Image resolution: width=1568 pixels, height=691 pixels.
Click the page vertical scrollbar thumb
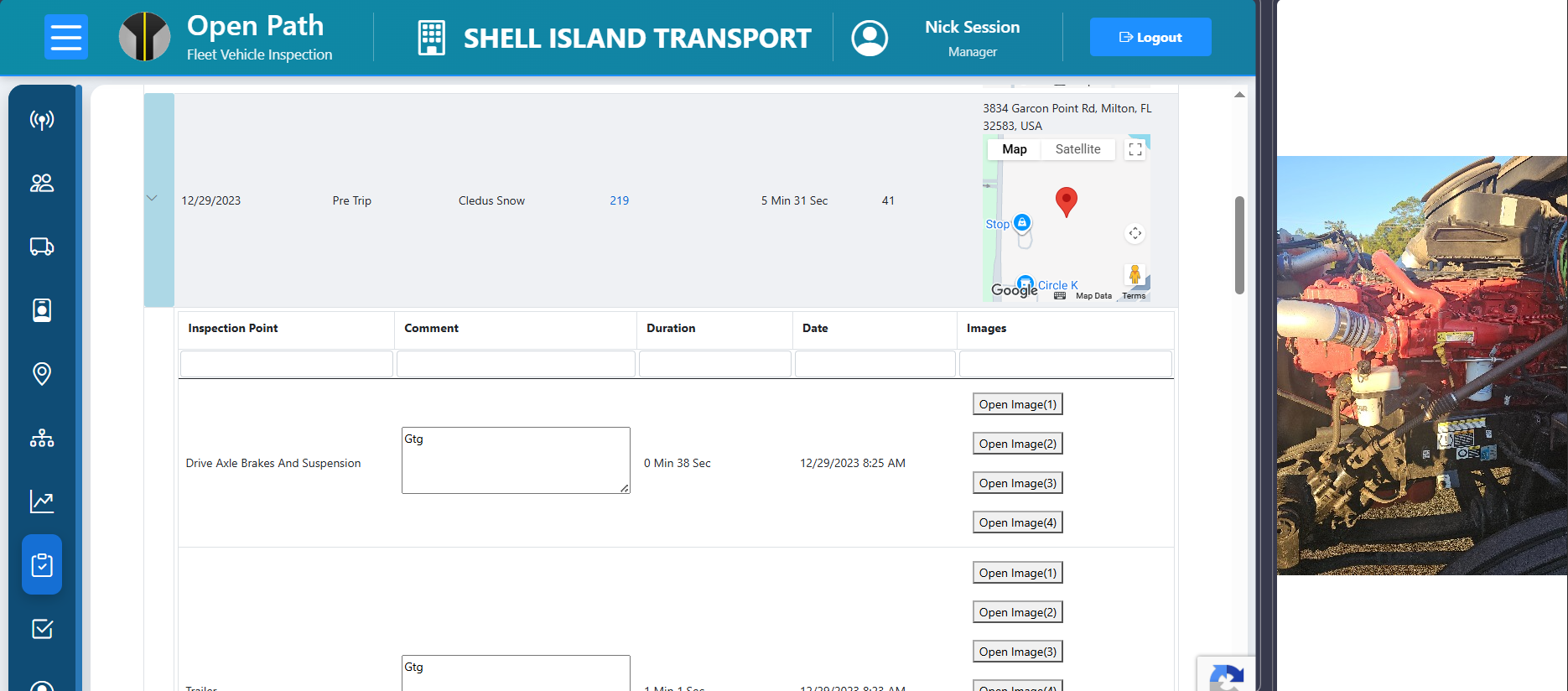(x=1239, y=245)
